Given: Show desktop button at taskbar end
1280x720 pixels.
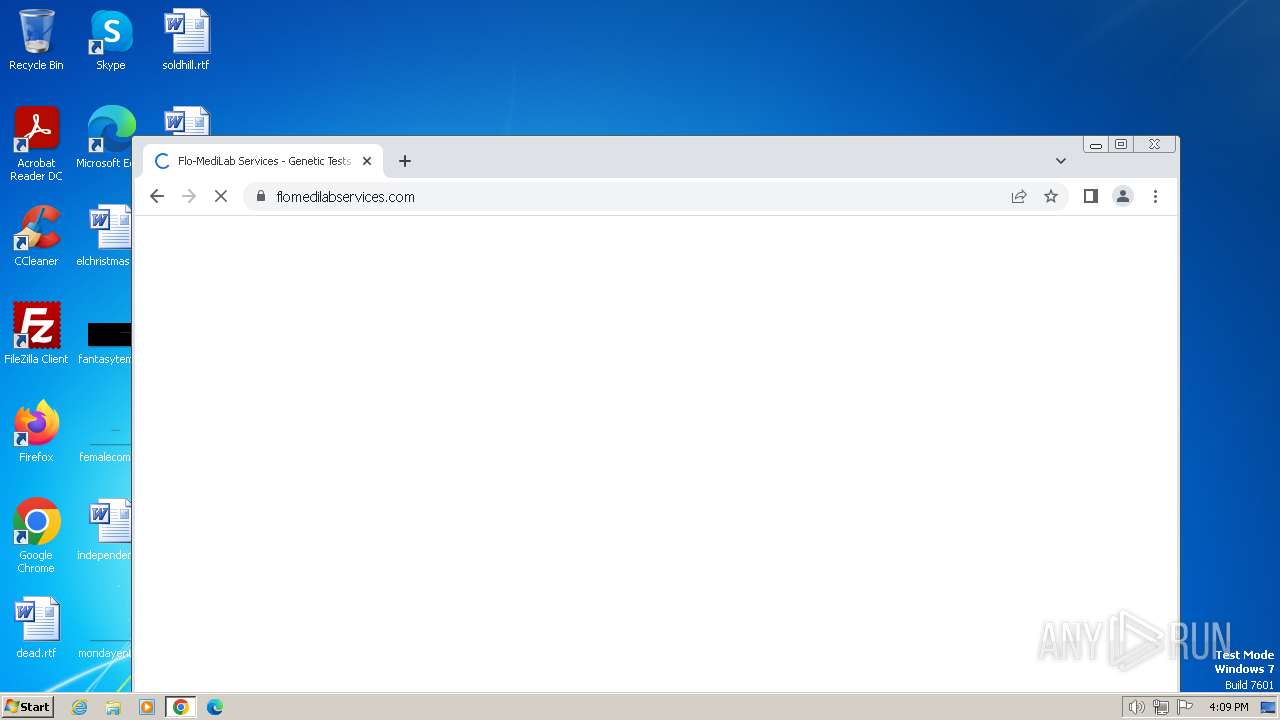Looking at the screenshot, I should [1268, 707].
